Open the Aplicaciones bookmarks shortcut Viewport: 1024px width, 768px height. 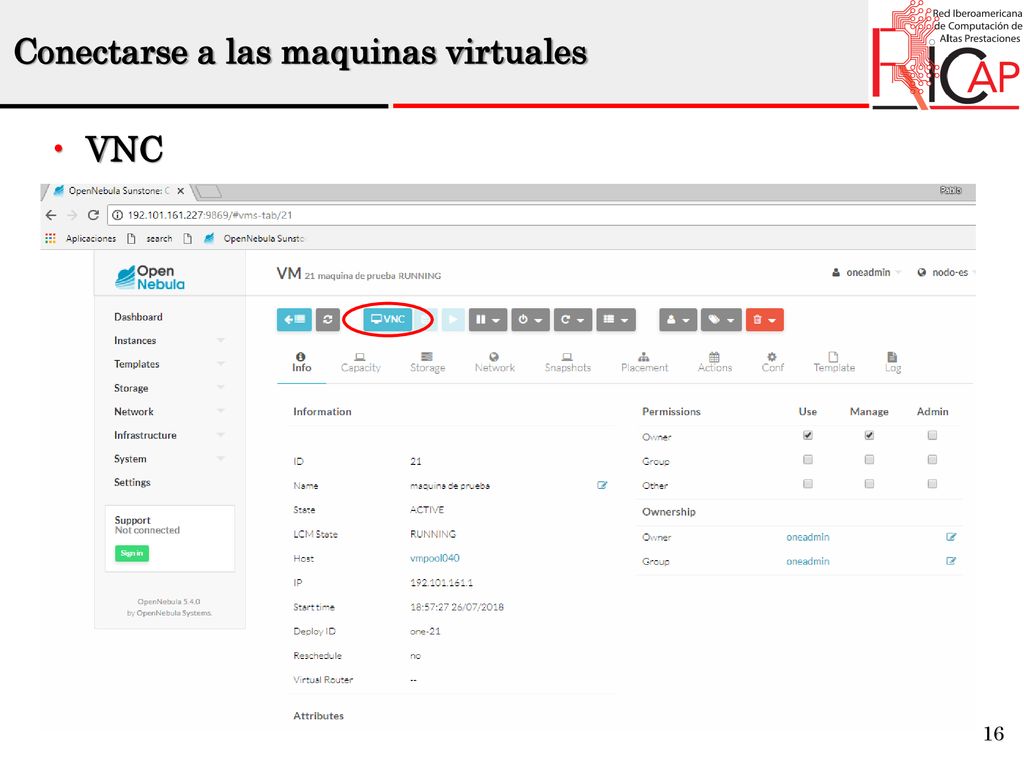point(81,238)
